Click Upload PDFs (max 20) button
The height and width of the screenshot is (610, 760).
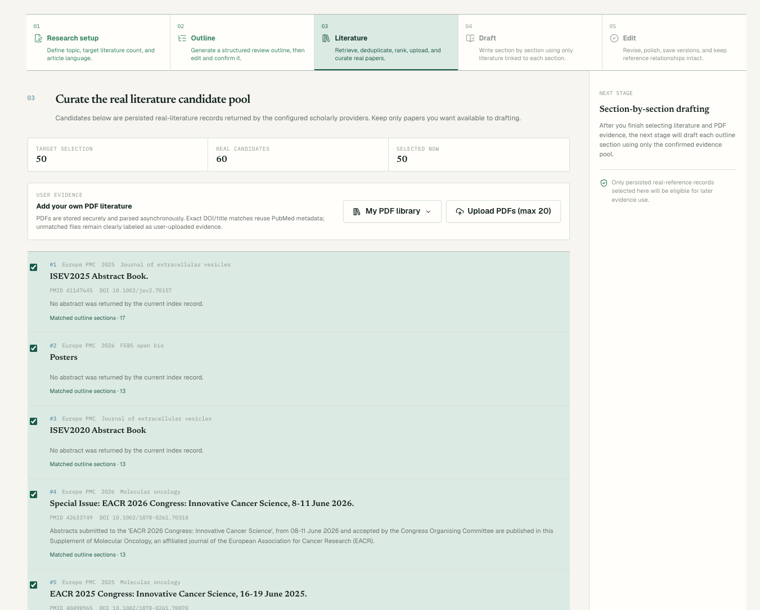[x=503, y=211]
